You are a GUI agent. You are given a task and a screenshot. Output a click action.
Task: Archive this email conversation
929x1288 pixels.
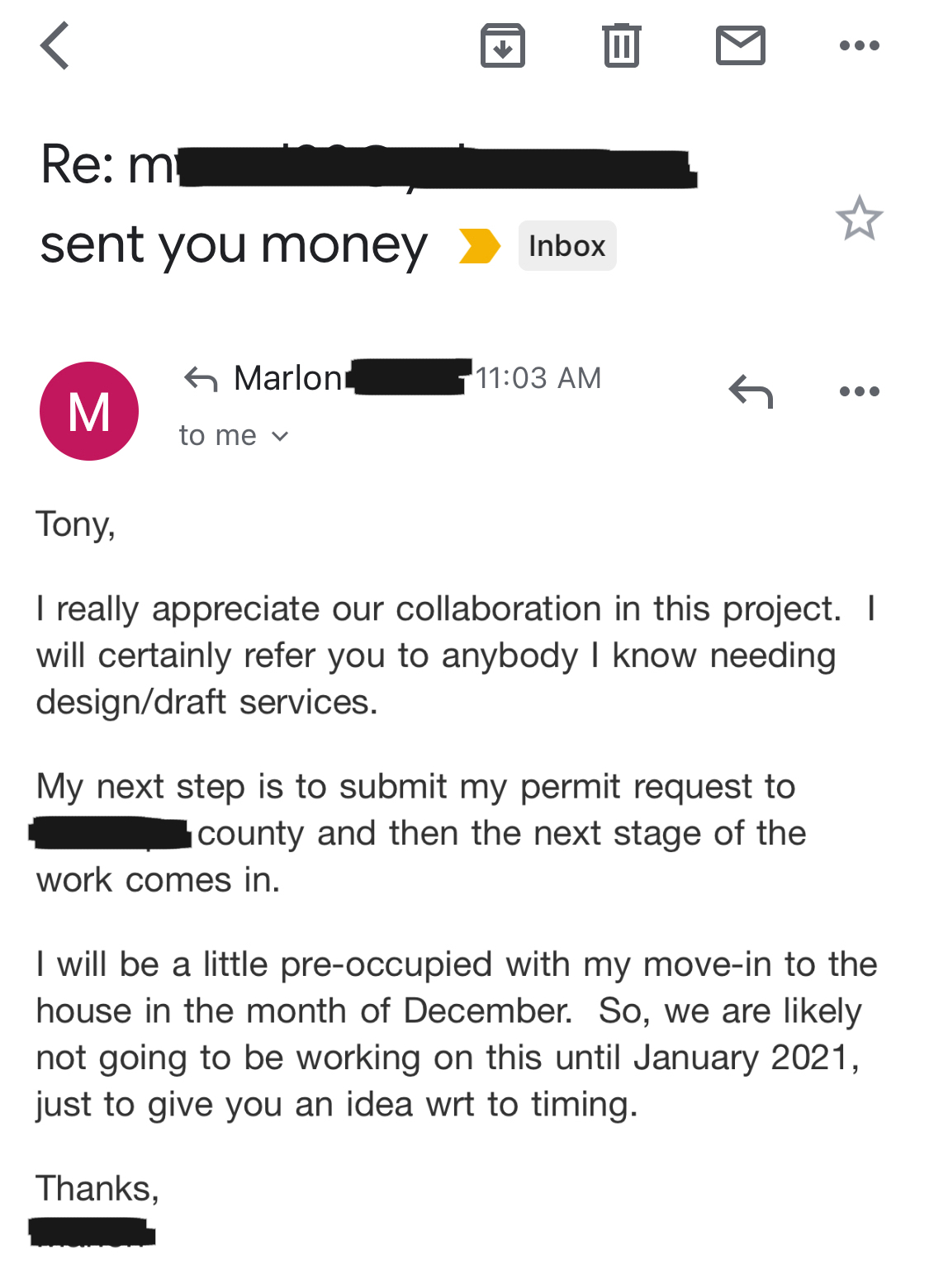coord(503,45)
